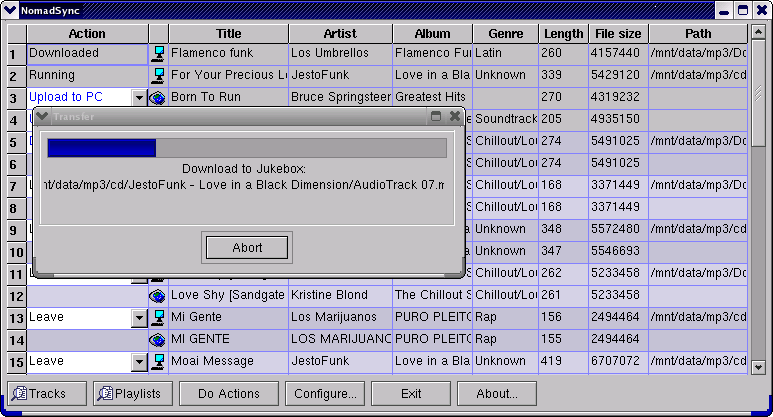Open the Upload to PC action dropdown
This screenshot has width=773, height=417.
(139, 98)
